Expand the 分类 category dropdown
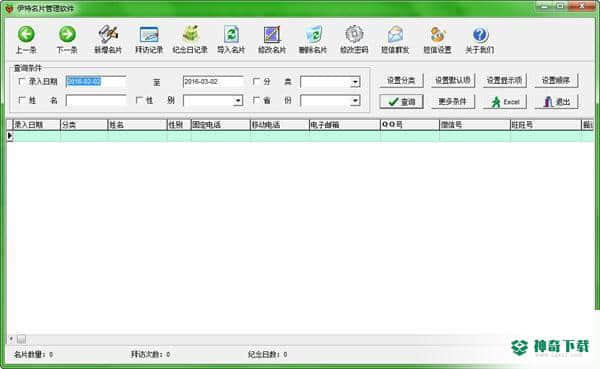 point(355,82)
